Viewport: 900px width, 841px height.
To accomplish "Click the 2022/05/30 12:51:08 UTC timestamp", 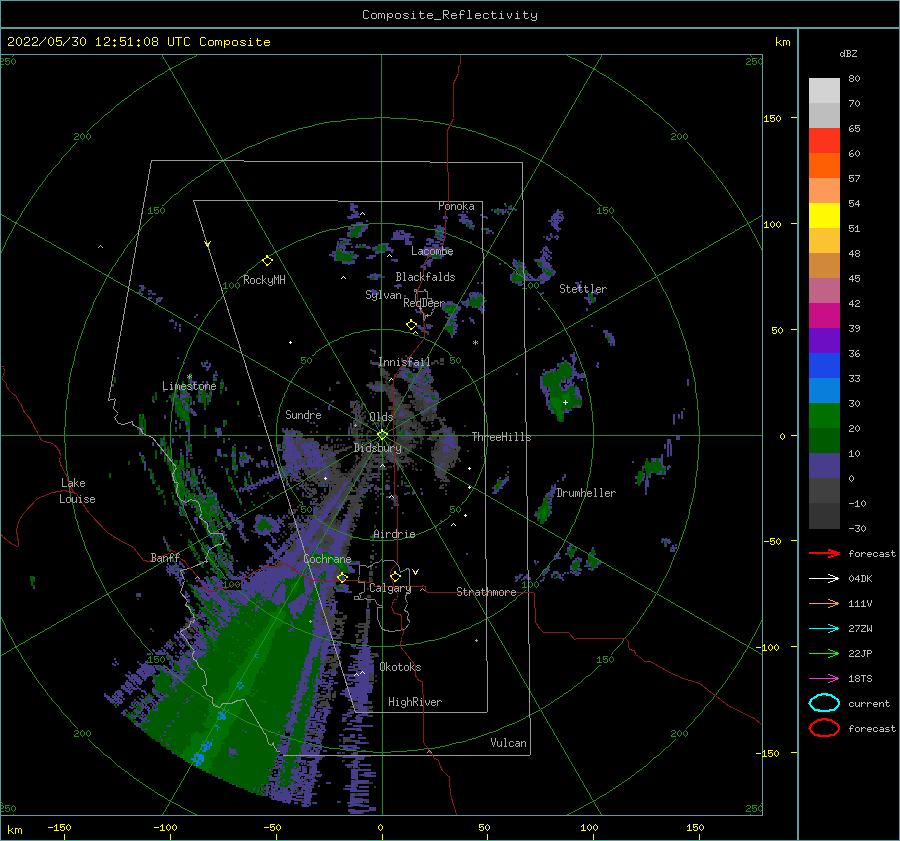I will point(99,42).
